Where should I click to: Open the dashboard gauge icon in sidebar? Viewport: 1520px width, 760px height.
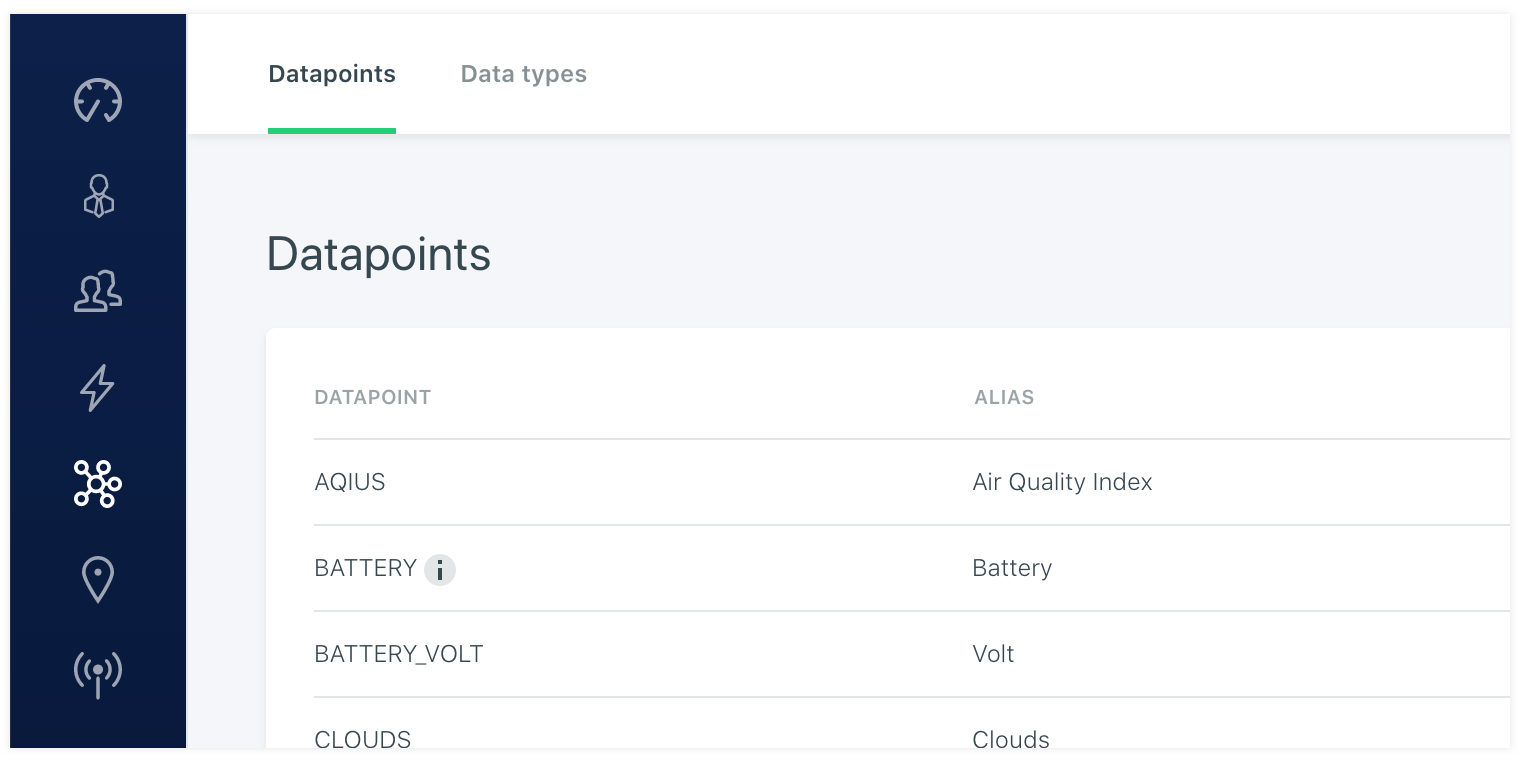[x=98, y=101]
